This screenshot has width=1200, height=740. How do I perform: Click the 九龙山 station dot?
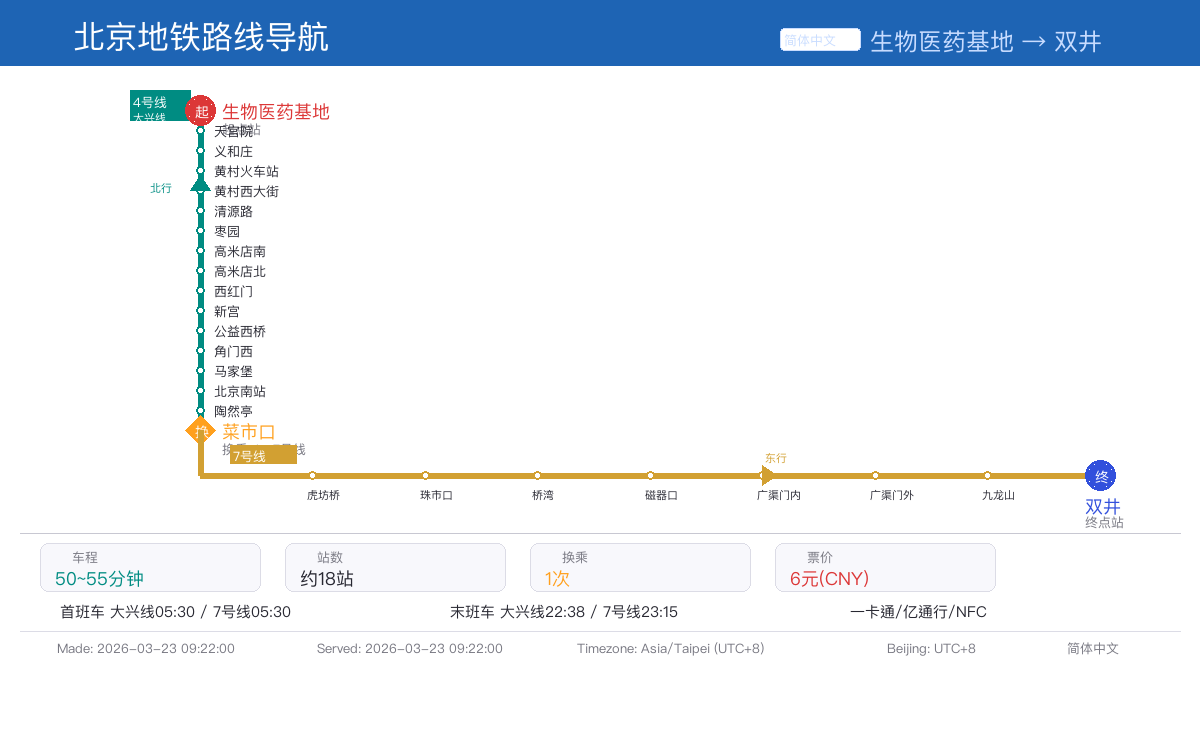987,476
